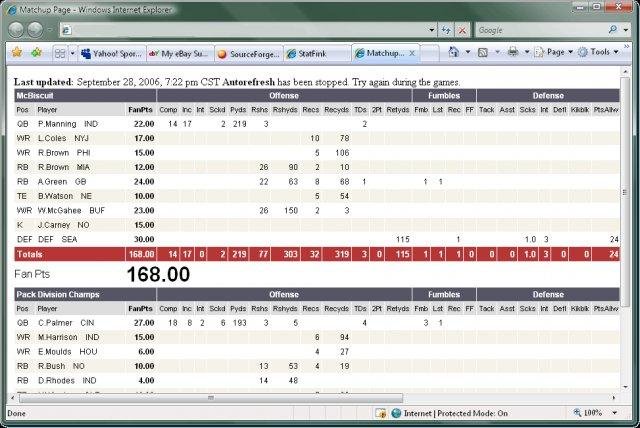Select W.McGahee BUF player row
The width and height of the screenshot is (640, 428).
(x=317, y=211)
